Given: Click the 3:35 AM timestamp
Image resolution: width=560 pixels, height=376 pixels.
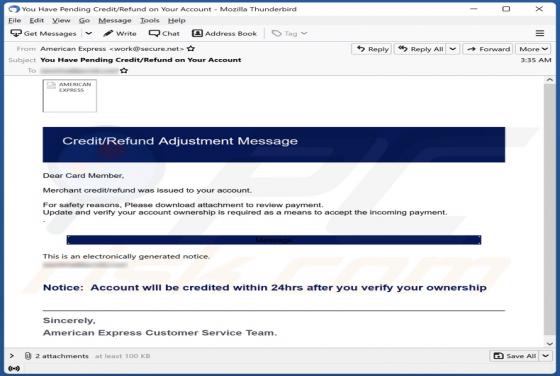Looking at the screenshot, I should click(x=536, y=60).
